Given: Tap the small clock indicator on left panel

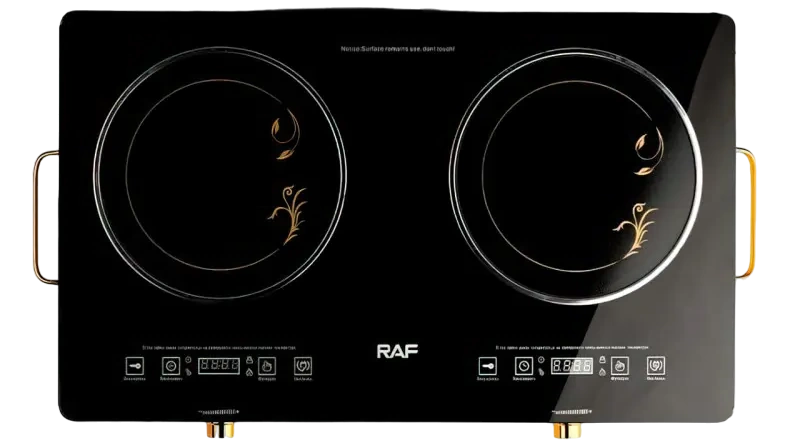Looking at the screenshot, I should (x=188, y=360).
